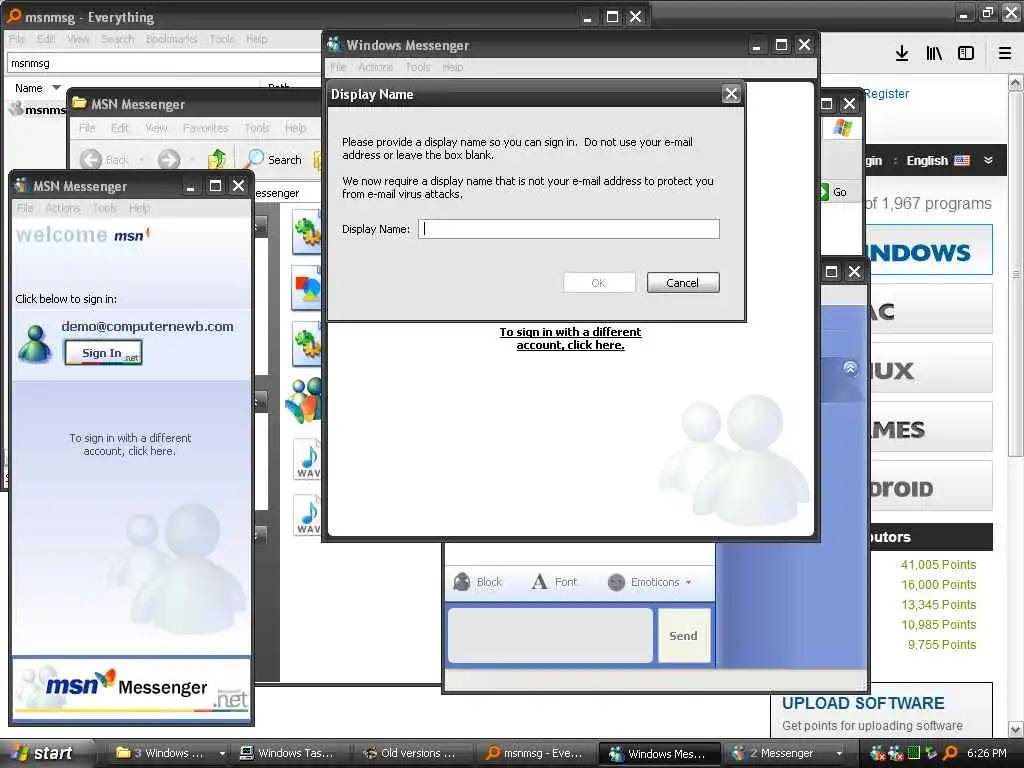
Task: Expand the '3 Windows' taskbar group arrow
Action: [222, 754]
